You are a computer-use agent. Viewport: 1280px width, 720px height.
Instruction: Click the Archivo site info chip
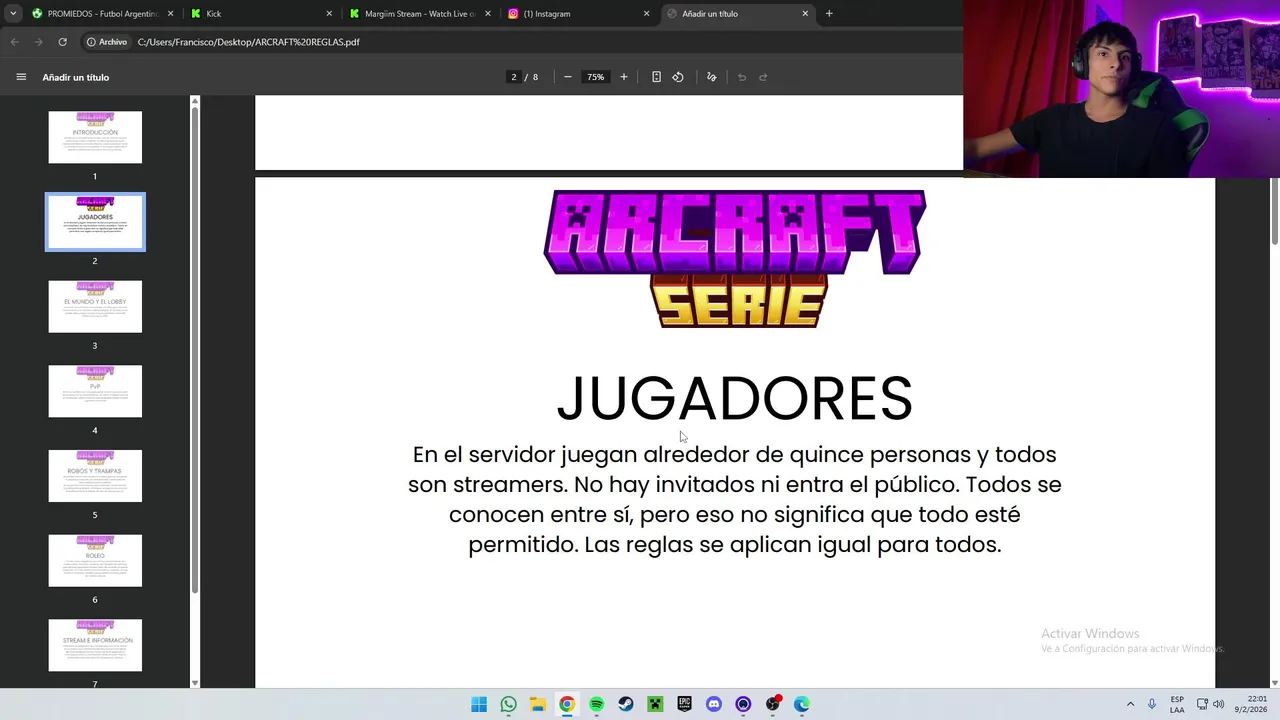coord(107,42)
